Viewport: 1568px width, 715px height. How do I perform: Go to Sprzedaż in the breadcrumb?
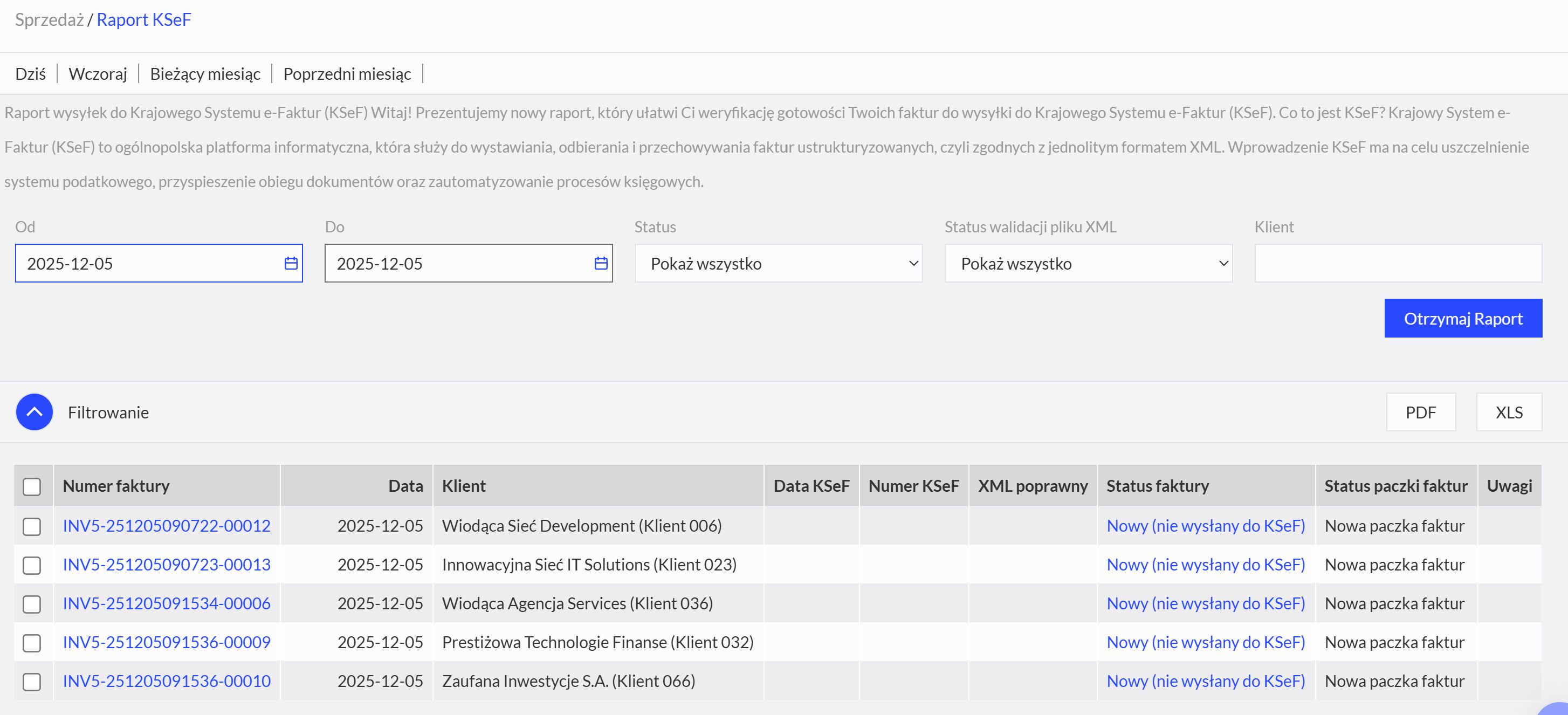pos(49,19)
